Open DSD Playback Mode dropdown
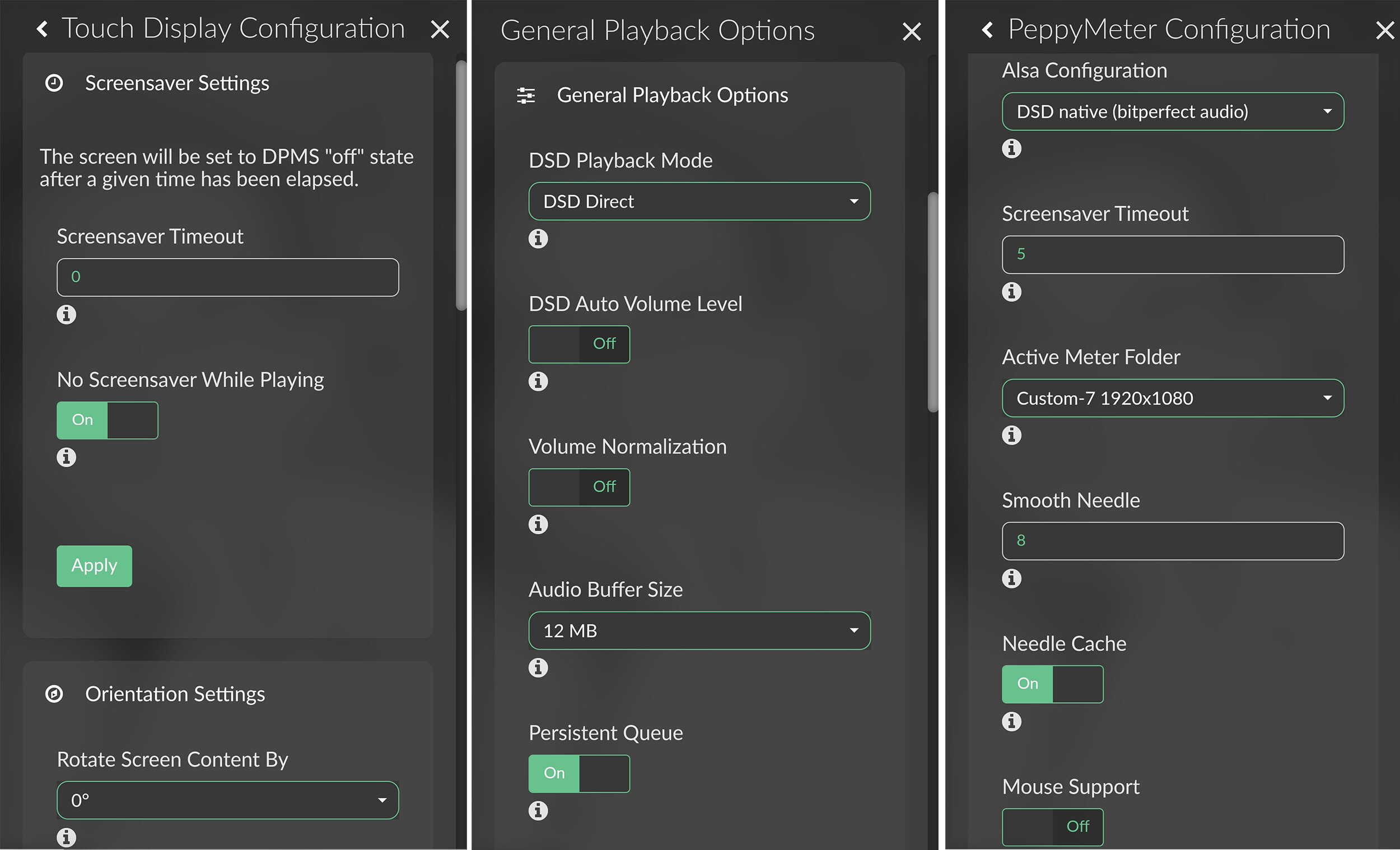This screenshot has width=1400, height=850. coord(699,202)
